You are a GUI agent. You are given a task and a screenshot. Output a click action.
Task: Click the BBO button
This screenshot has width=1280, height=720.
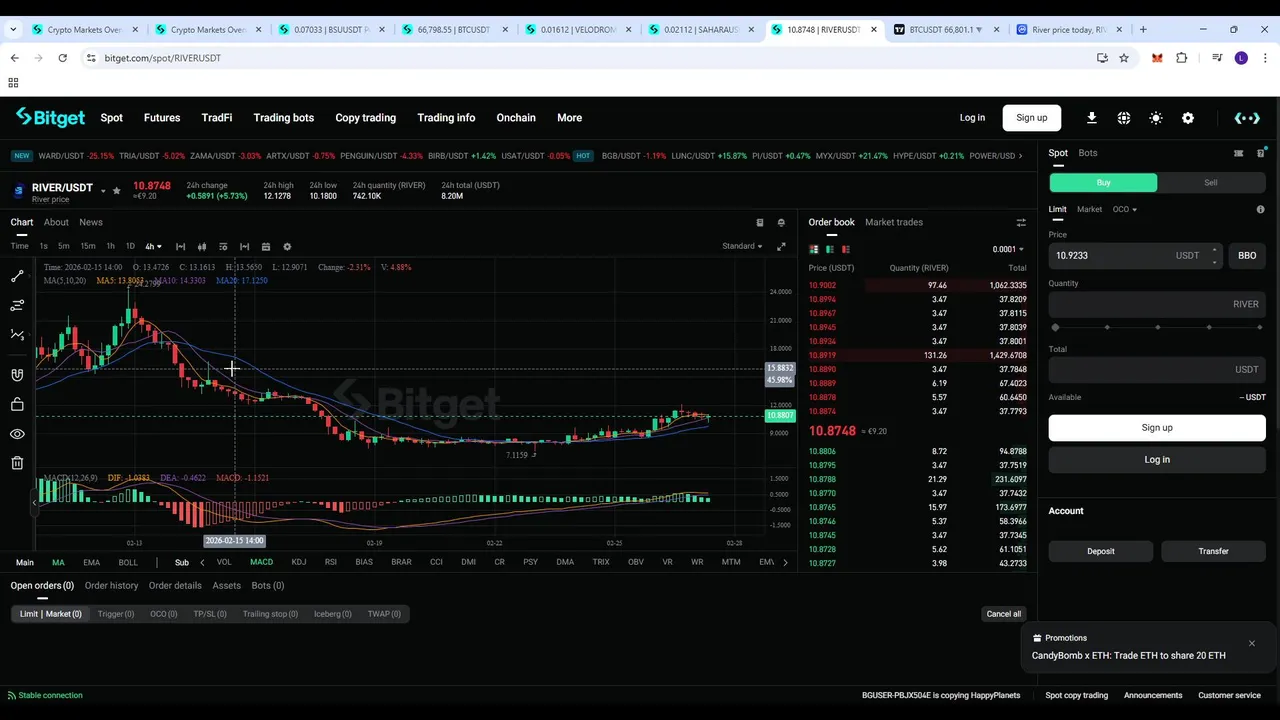point(1247,255)
